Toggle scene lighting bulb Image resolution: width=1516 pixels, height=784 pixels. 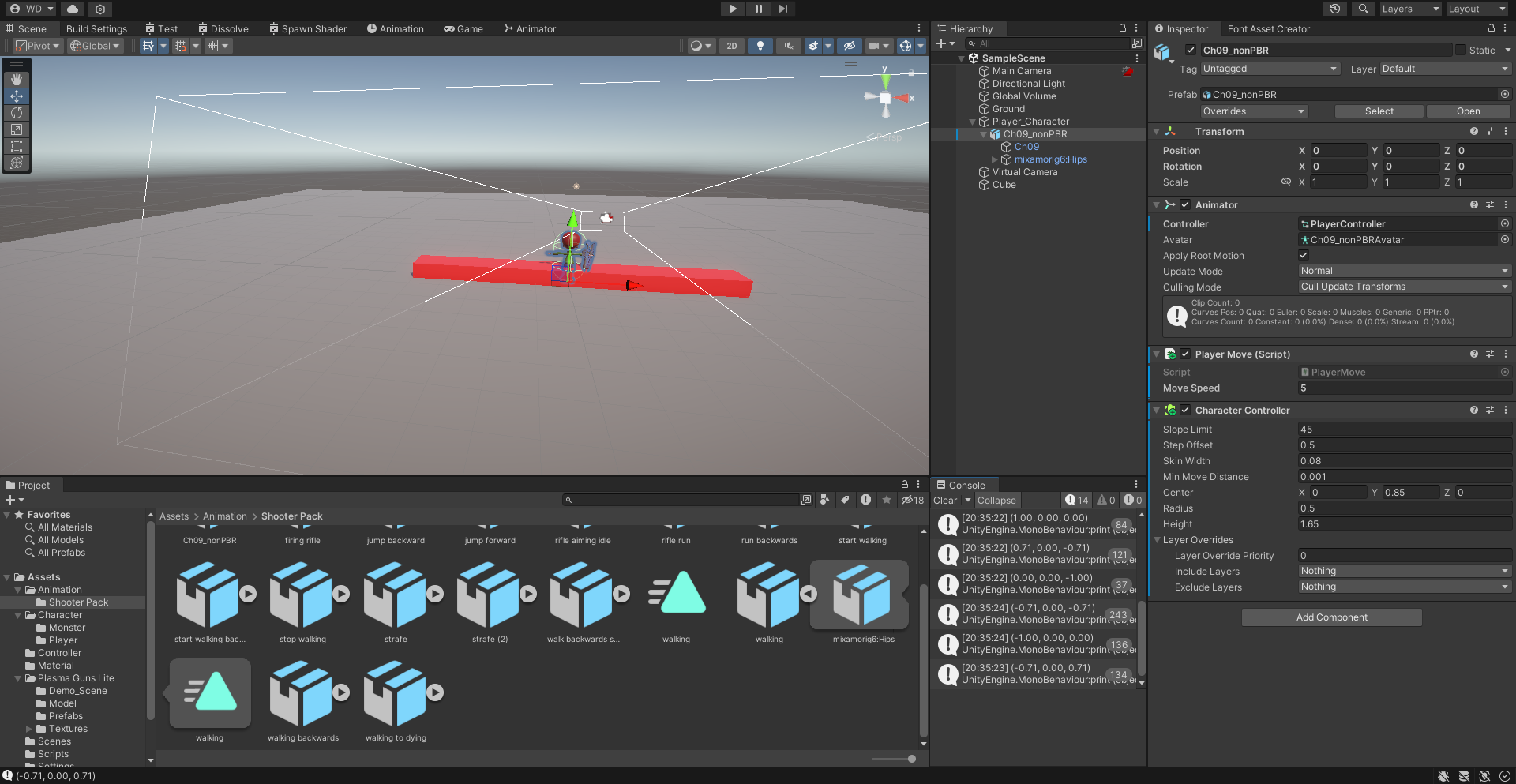coord(760,46)
